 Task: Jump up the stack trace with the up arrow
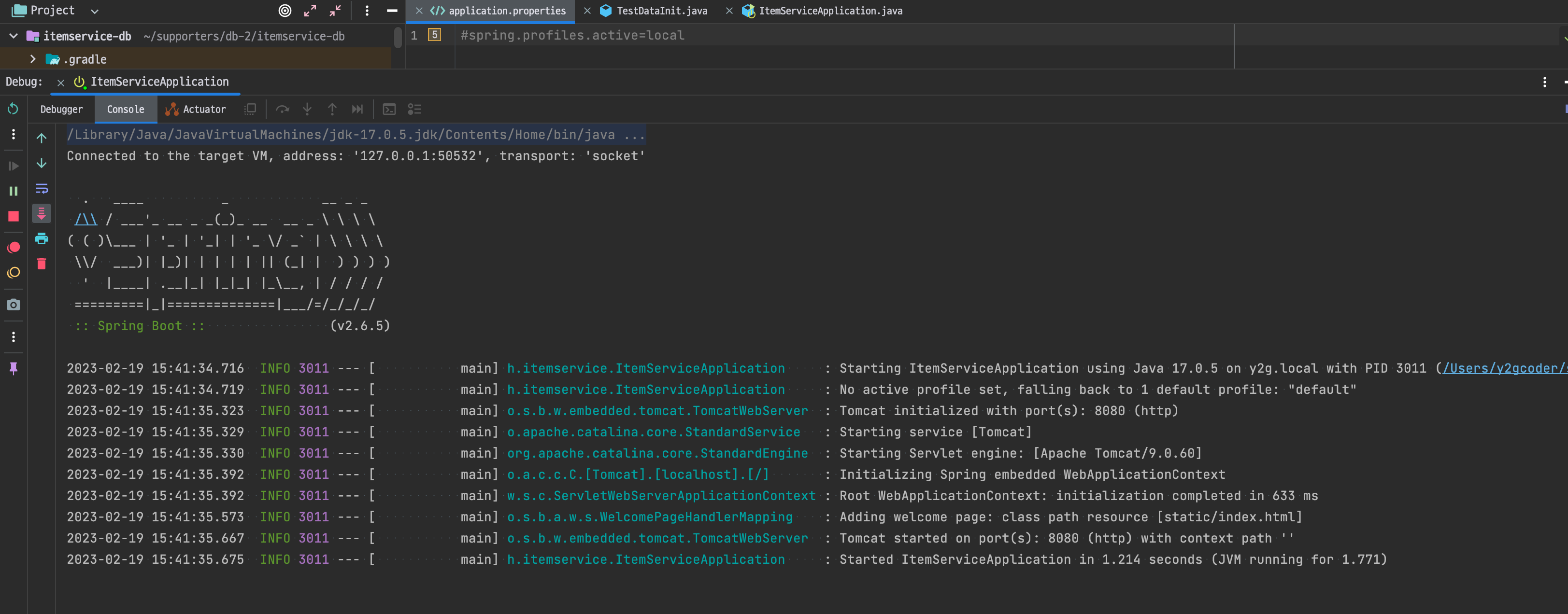click(x=42, y=138)
